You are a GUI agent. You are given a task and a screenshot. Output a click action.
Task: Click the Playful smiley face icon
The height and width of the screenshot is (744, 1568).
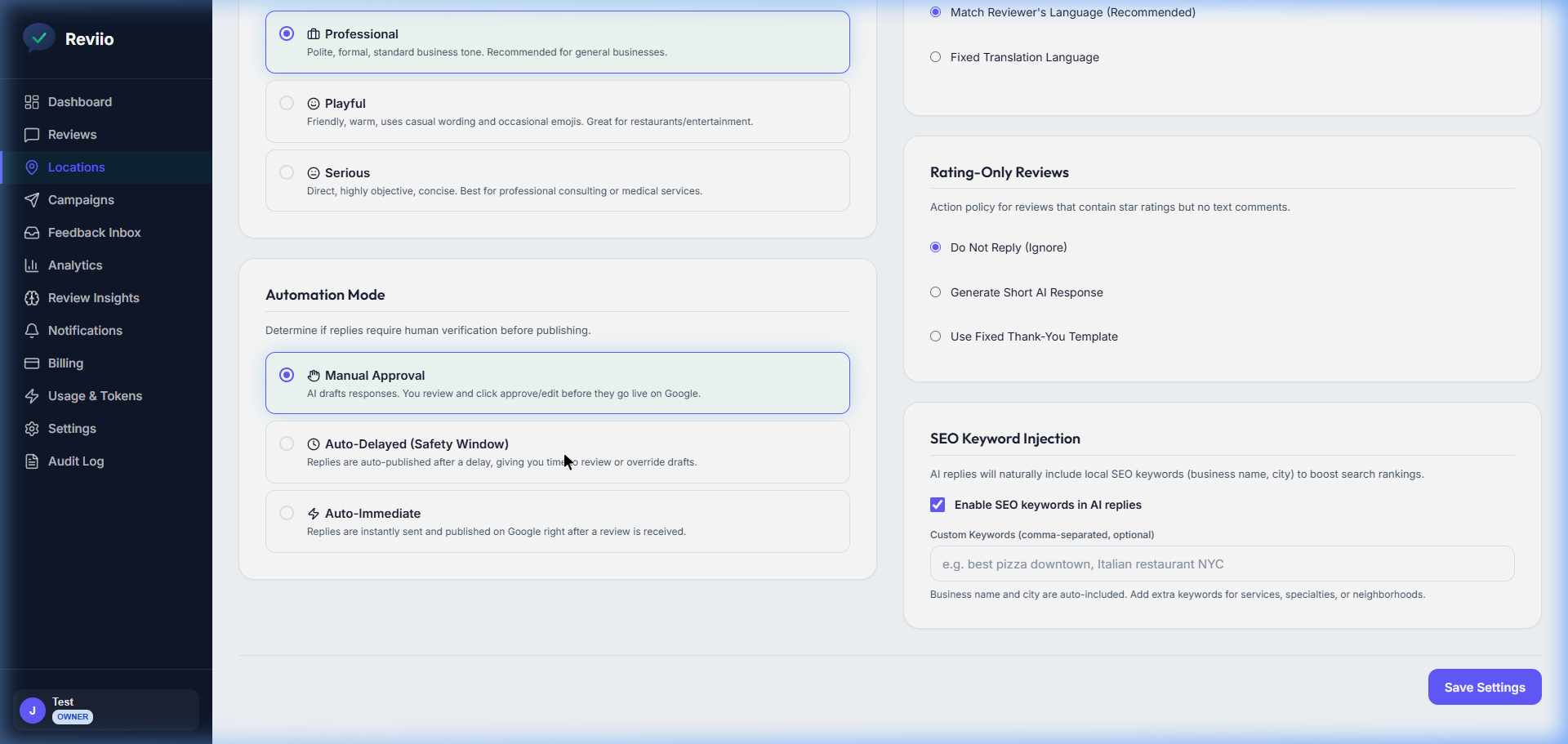314,104
